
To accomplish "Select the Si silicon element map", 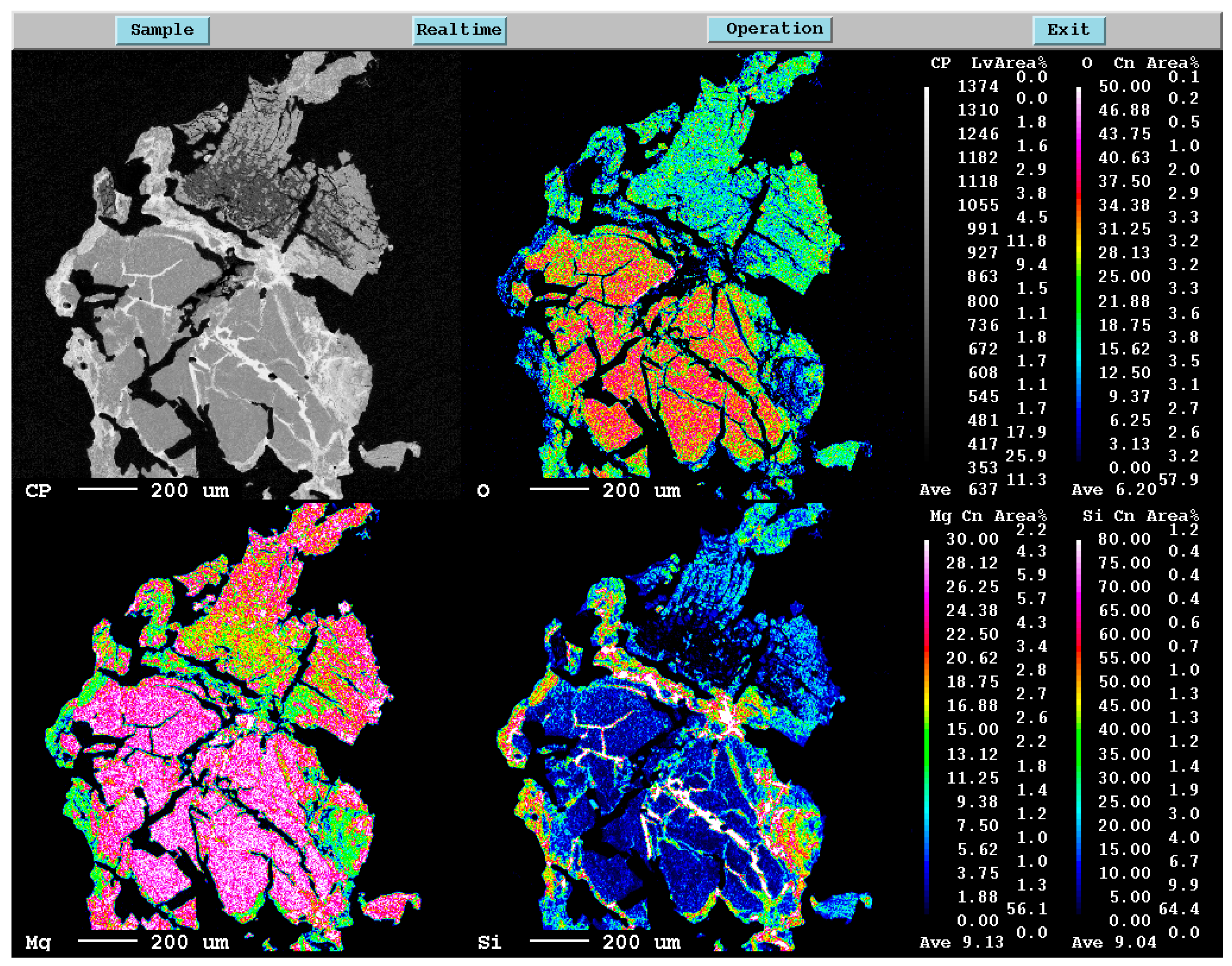I will tap(688, 727).
